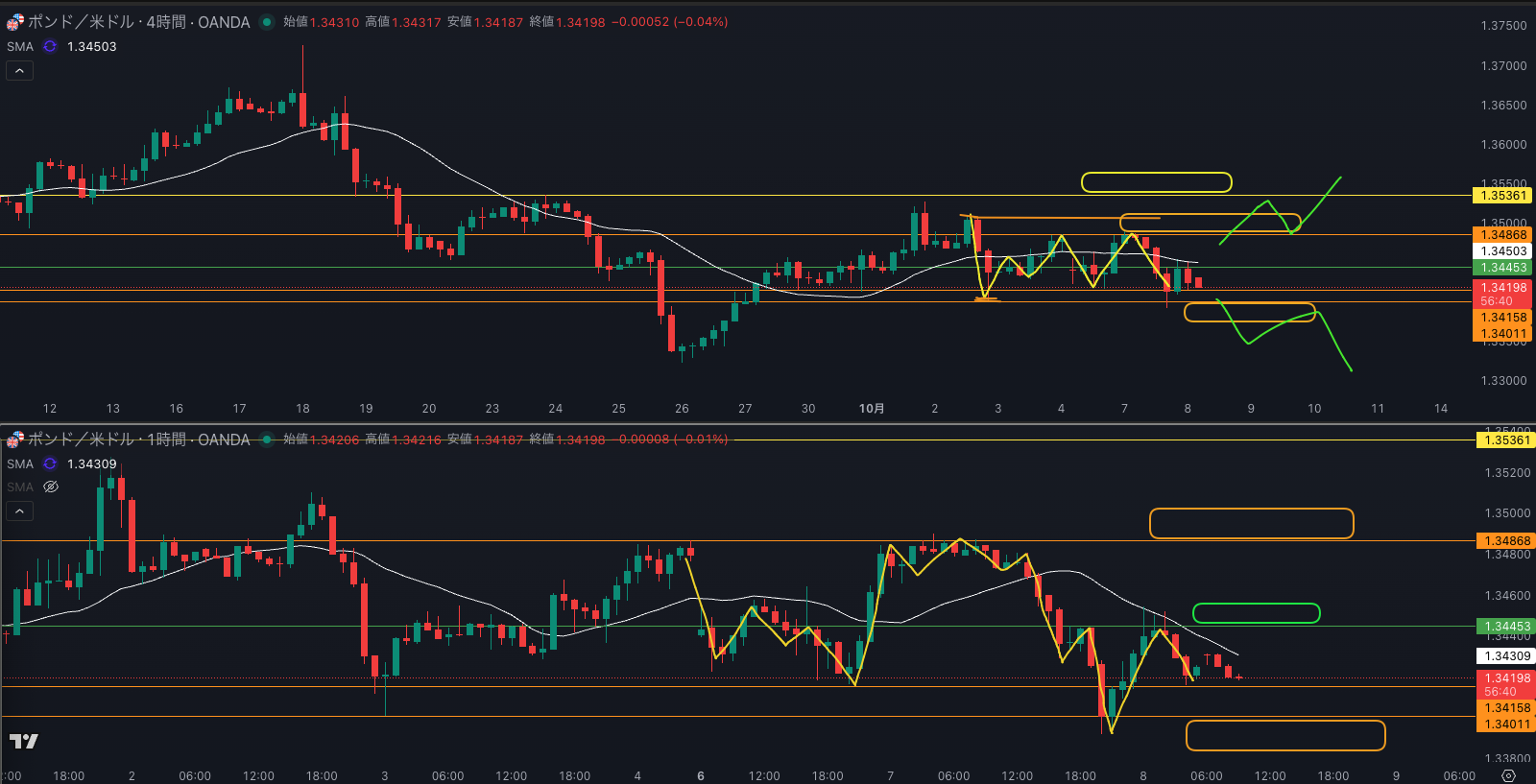
Task: Click the purple SMA refresh icon in 1-hour chart
Action: [x=50, y=463]
